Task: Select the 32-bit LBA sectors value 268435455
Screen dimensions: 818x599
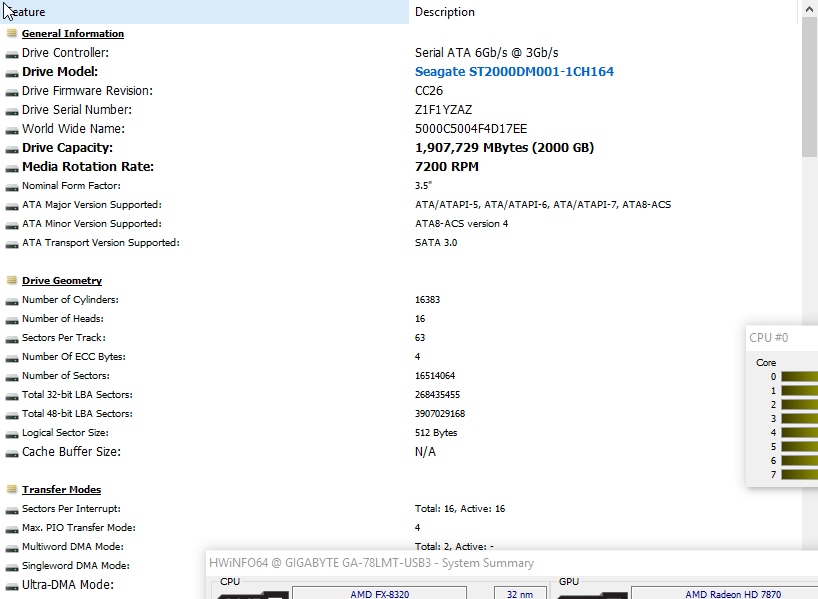Action: pyautogui.click(x=437, y=394)
